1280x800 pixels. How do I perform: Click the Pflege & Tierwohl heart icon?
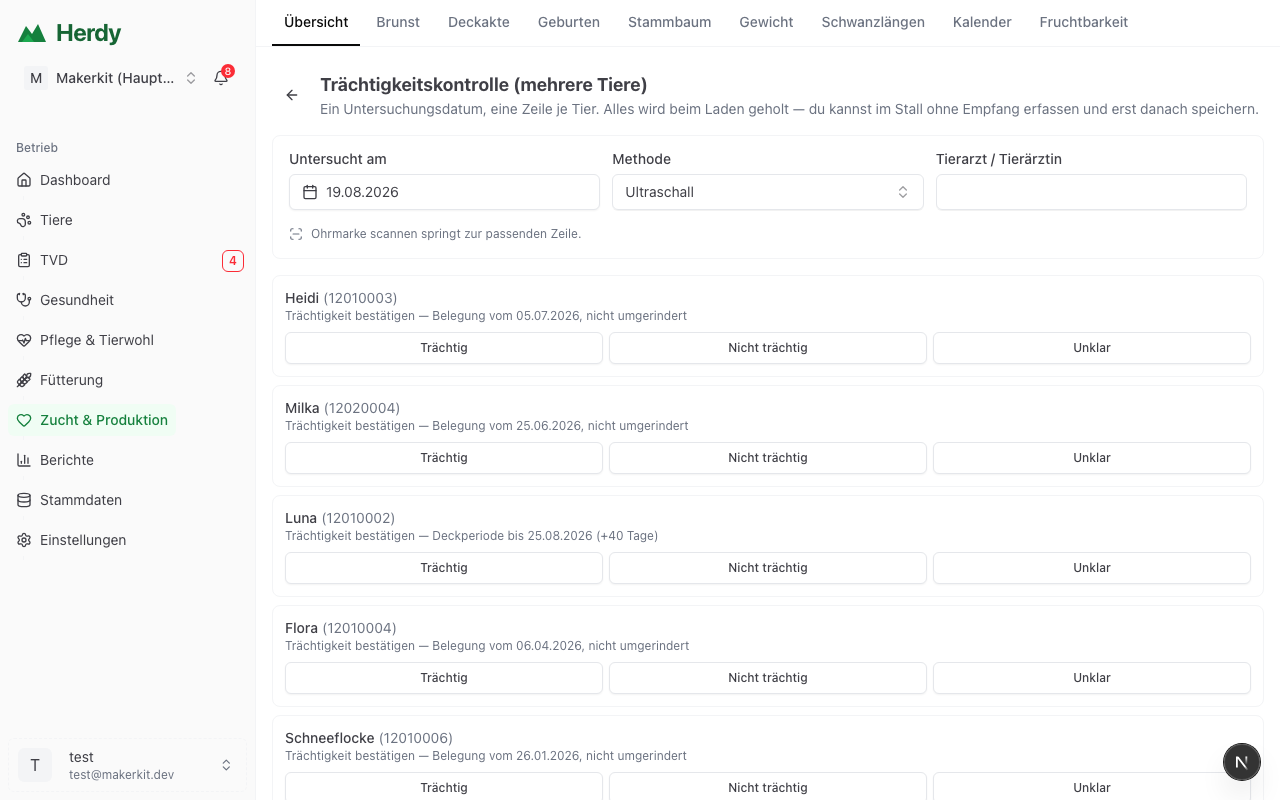pyautogui.click(x=24, y=340)
